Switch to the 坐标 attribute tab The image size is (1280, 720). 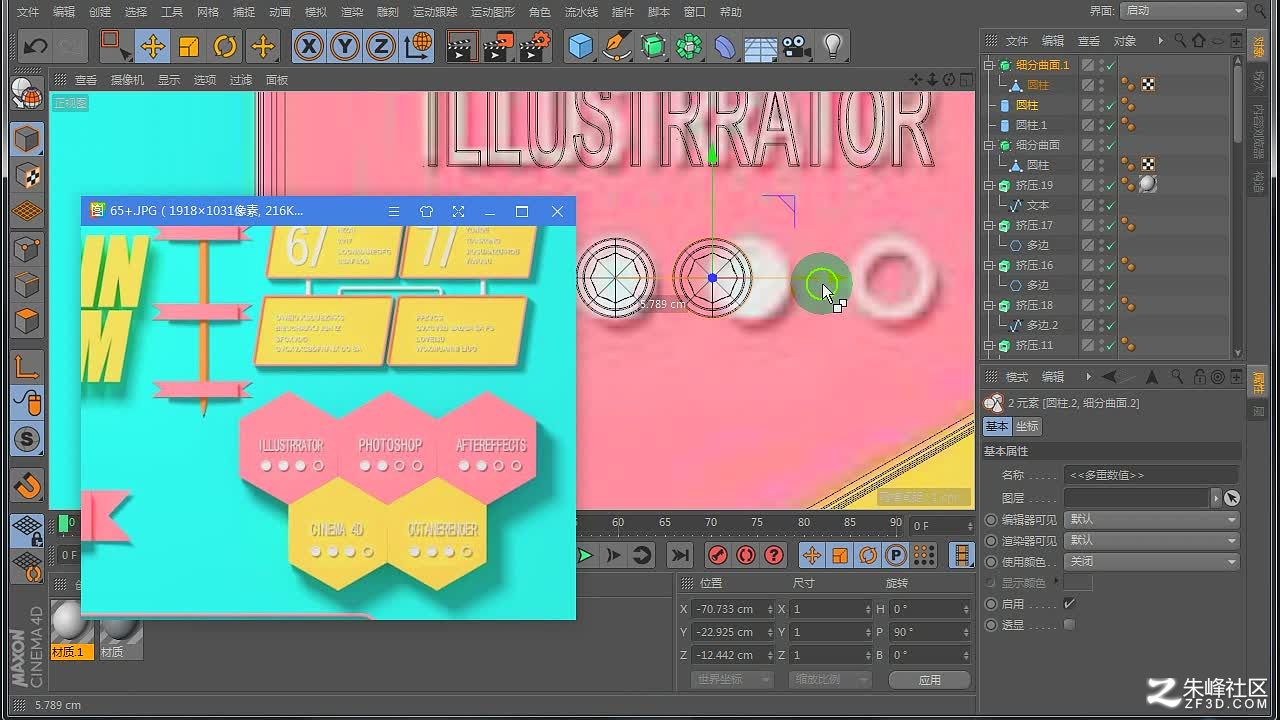click(1028, 426)
